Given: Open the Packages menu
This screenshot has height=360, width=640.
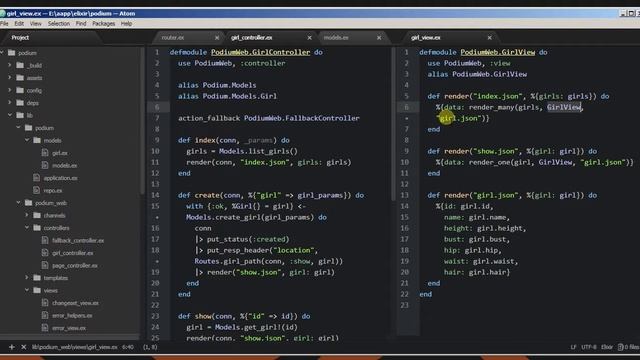Looking at the screenshot, I should 104,24.
